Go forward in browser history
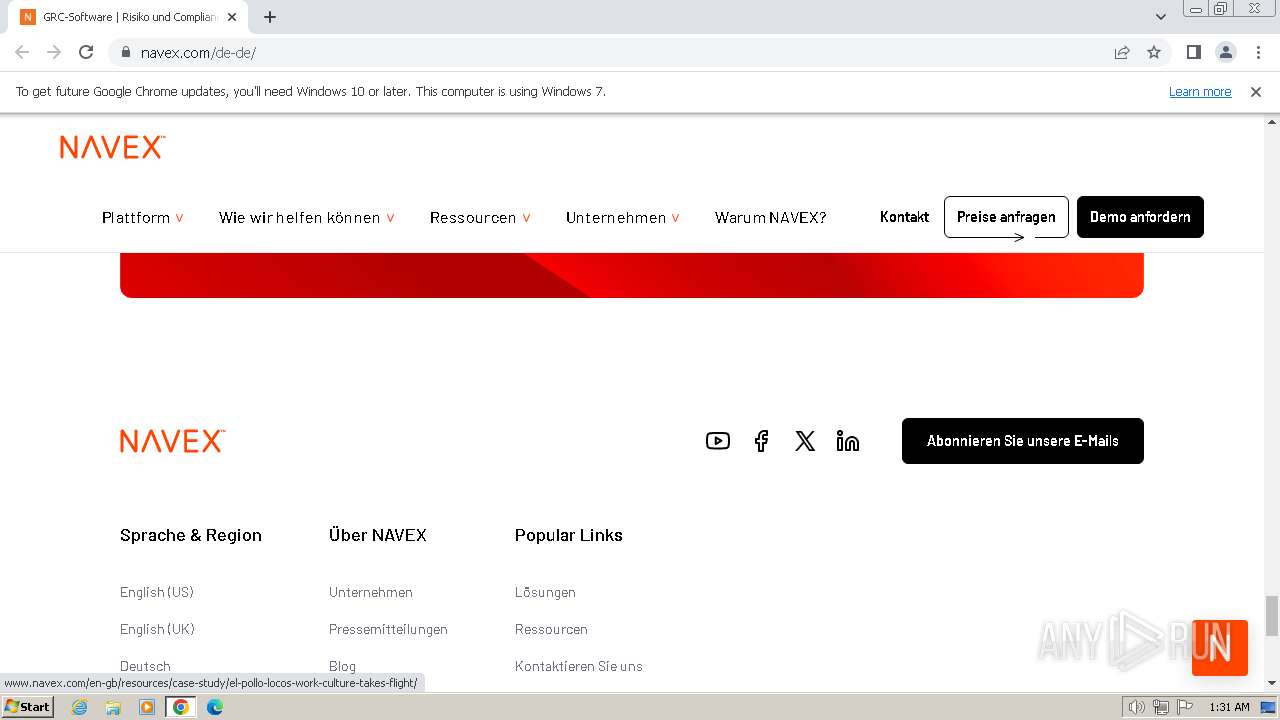 coord(54,52)
